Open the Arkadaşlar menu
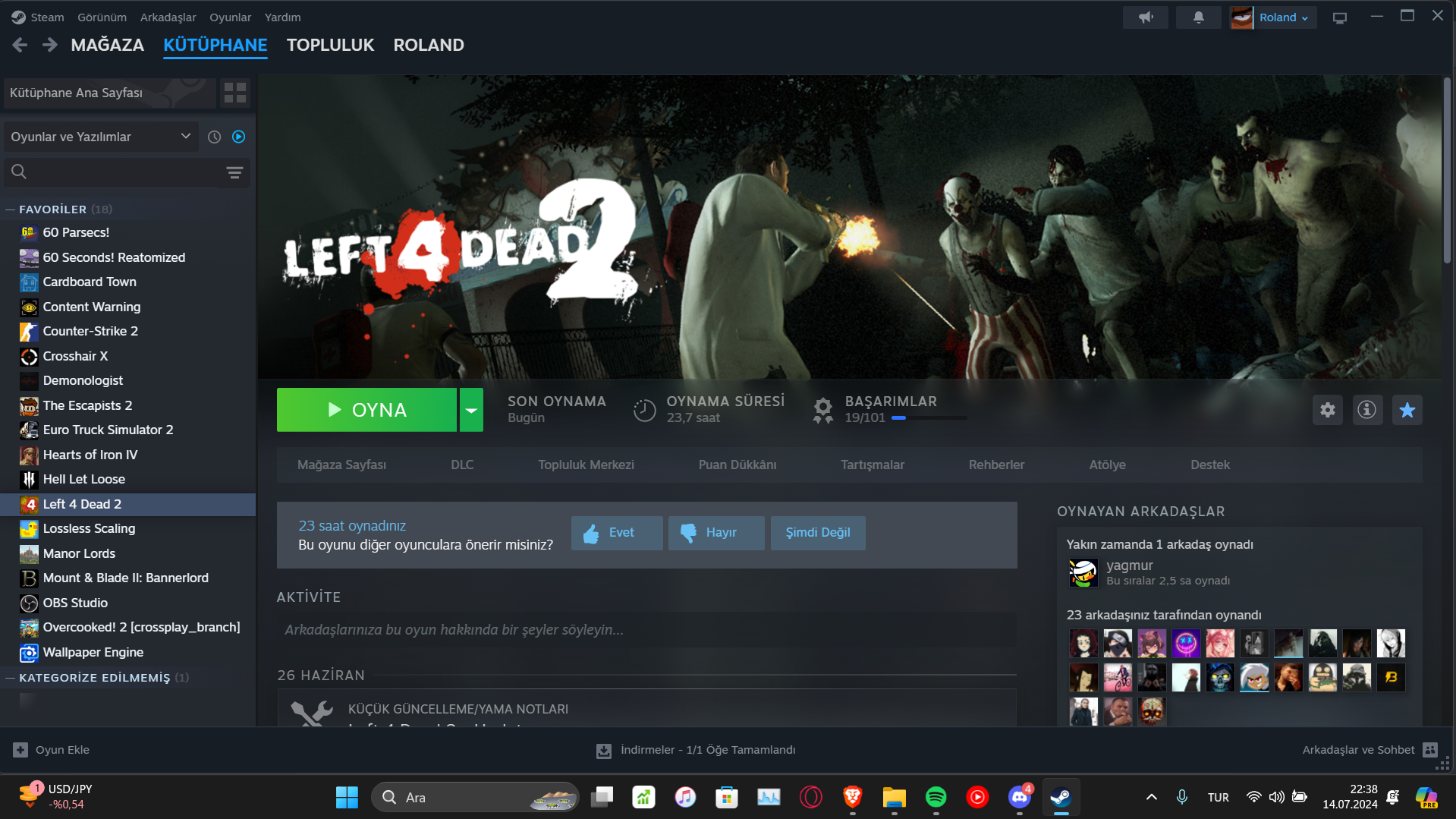1456x819 pixels. point(168,17)
